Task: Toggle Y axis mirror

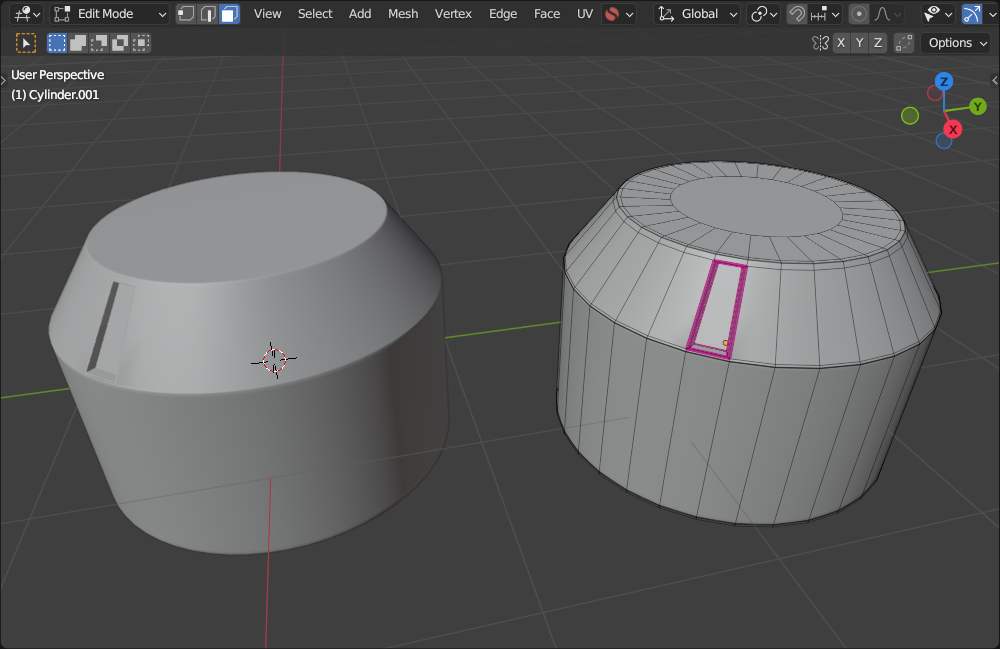Action: click(x=860, y=43)
